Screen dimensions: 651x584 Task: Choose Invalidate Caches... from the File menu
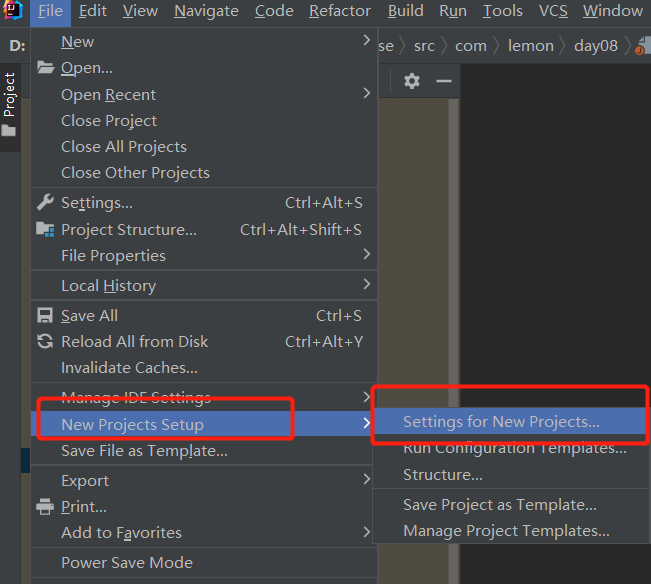[129, 368]
